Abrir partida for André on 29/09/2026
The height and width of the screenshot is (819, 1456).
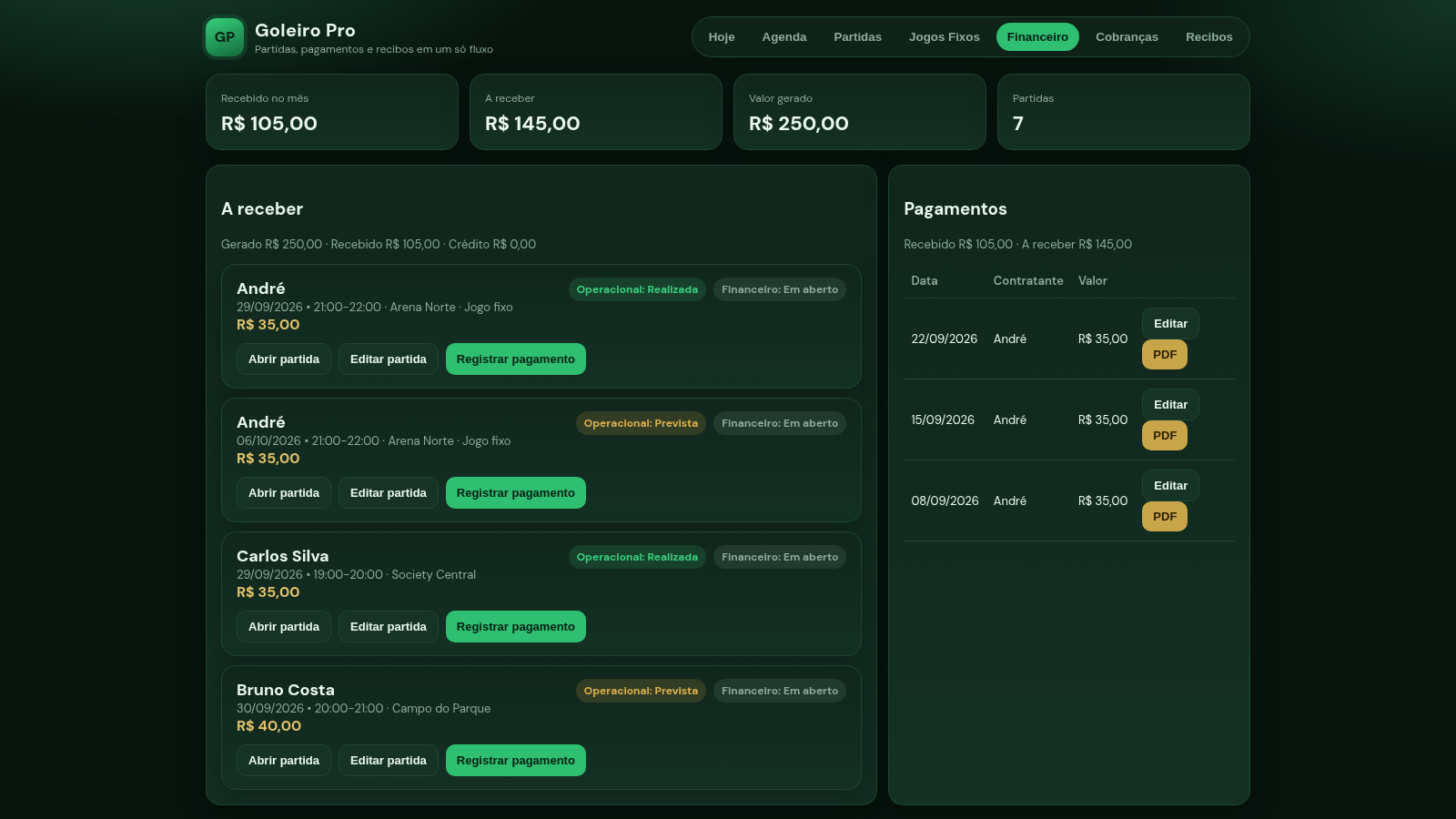[x=284, y=359]
